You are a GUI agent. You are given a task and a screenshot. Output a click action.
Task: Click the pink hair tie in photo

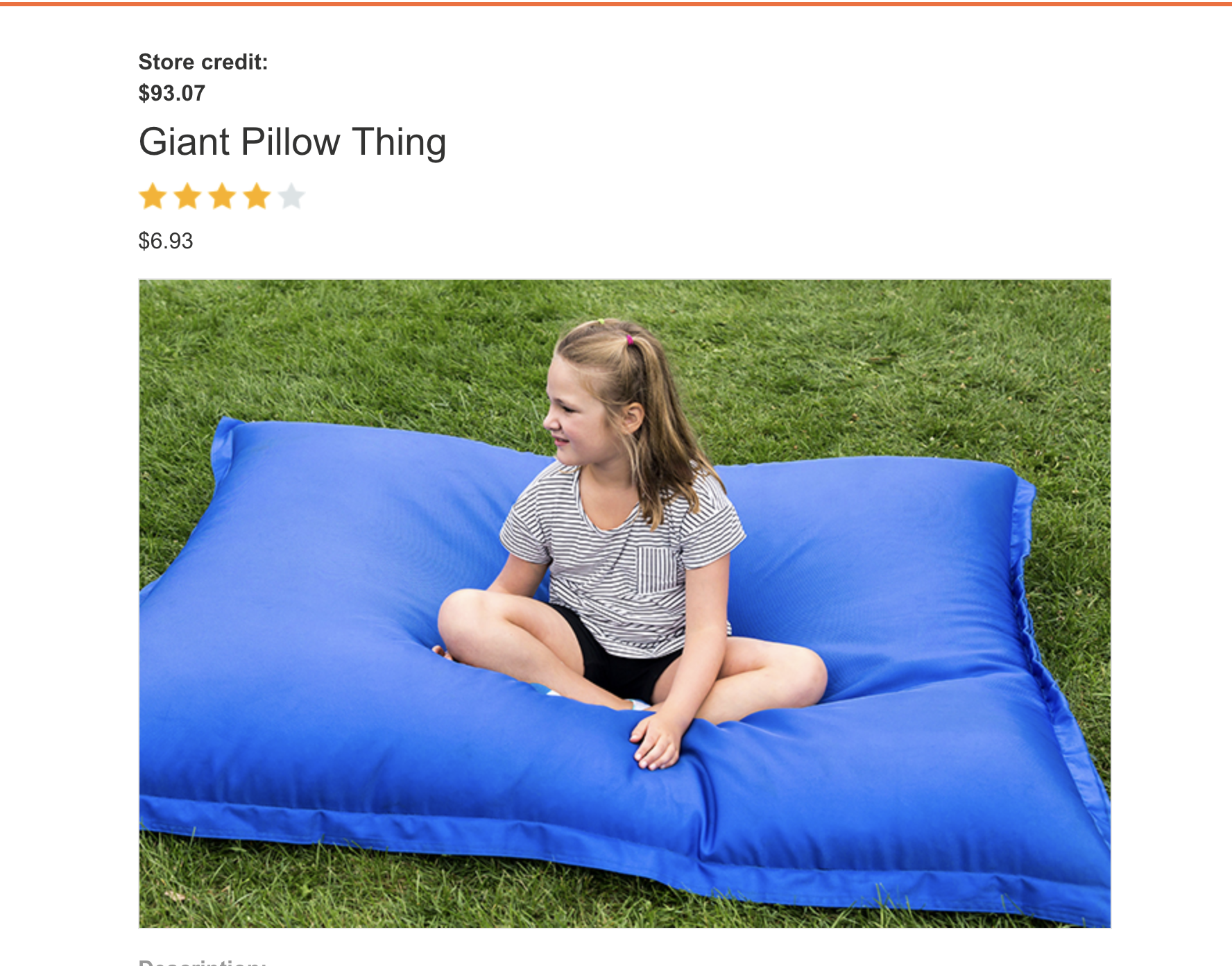630,340
